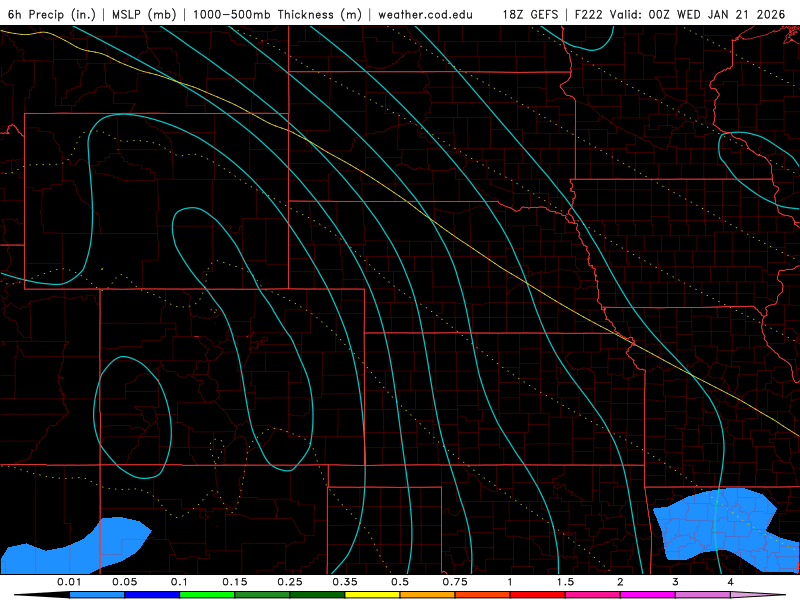The width and height of the screenshot is (800, 600).
Task: Click the 'MSLP (mb)' header label
Action: pyautogui.click(x=144, y=14)
